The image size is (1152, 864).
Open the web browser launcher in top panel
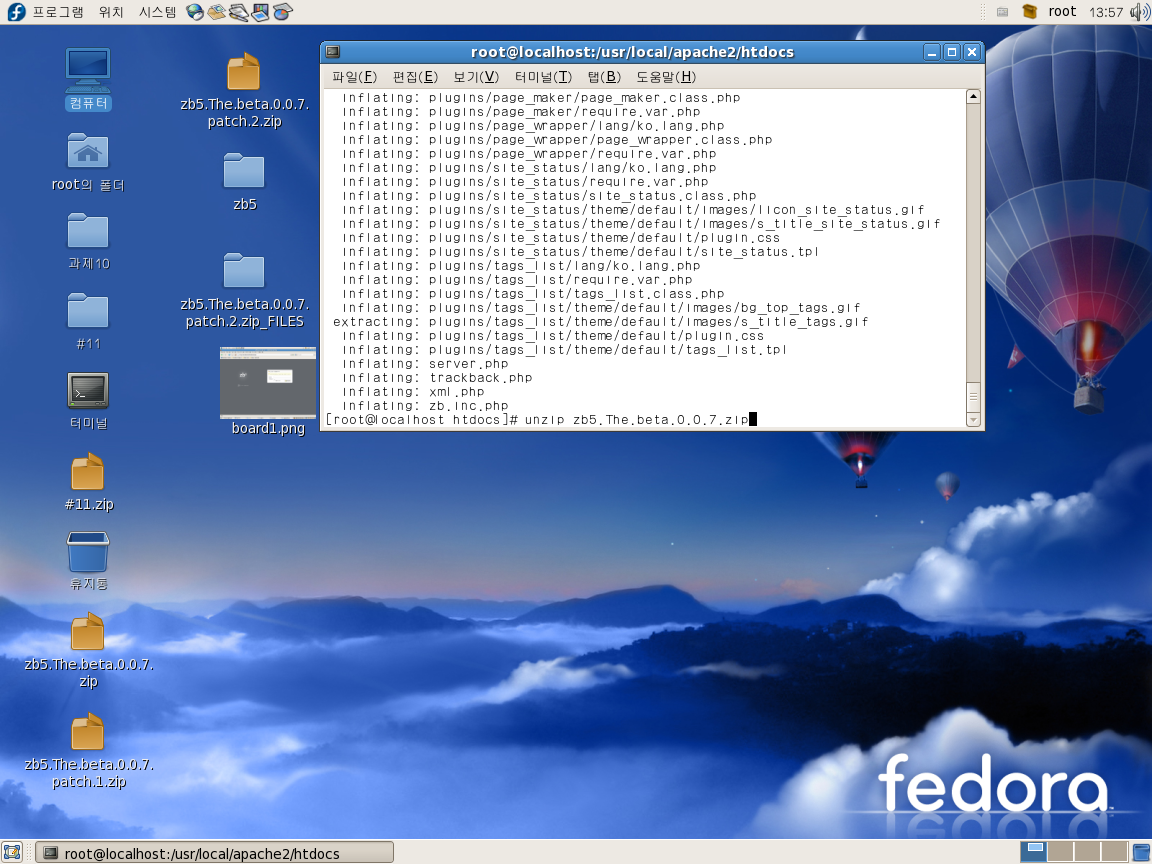tap(195, 12)
